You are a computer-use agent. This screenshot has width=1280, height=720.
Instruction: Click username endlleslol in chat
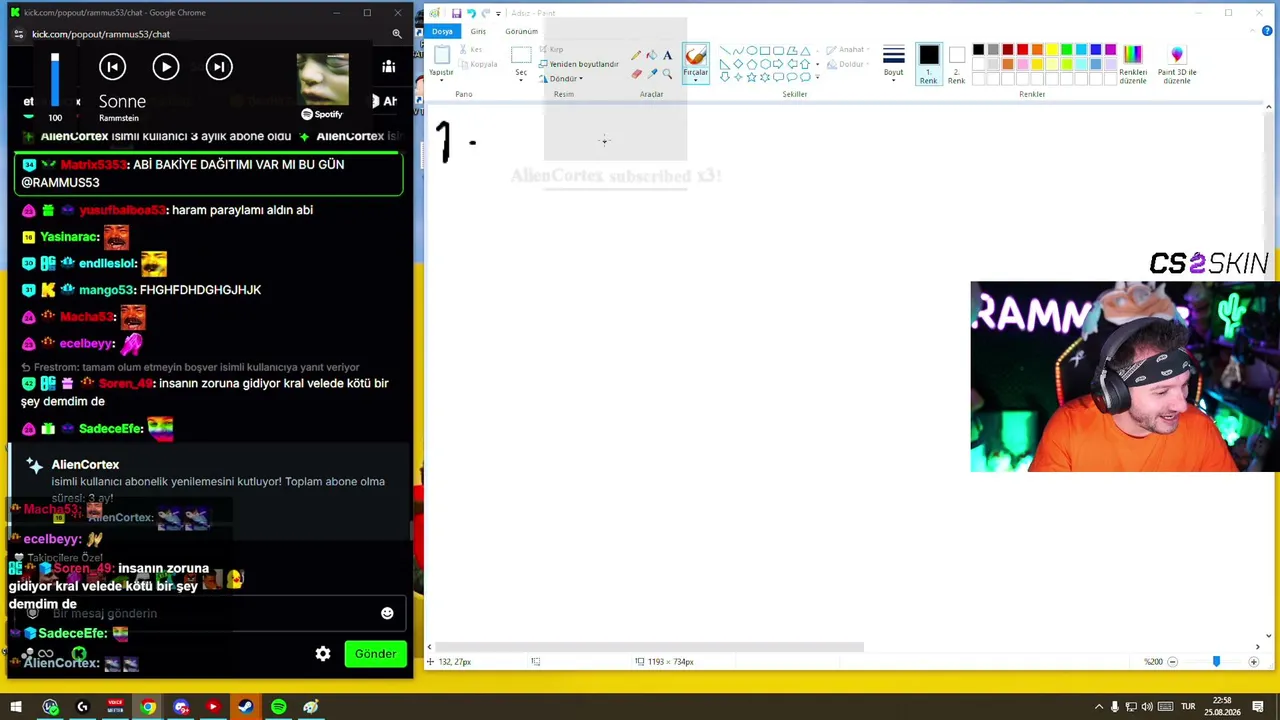(x=107, y=263)
